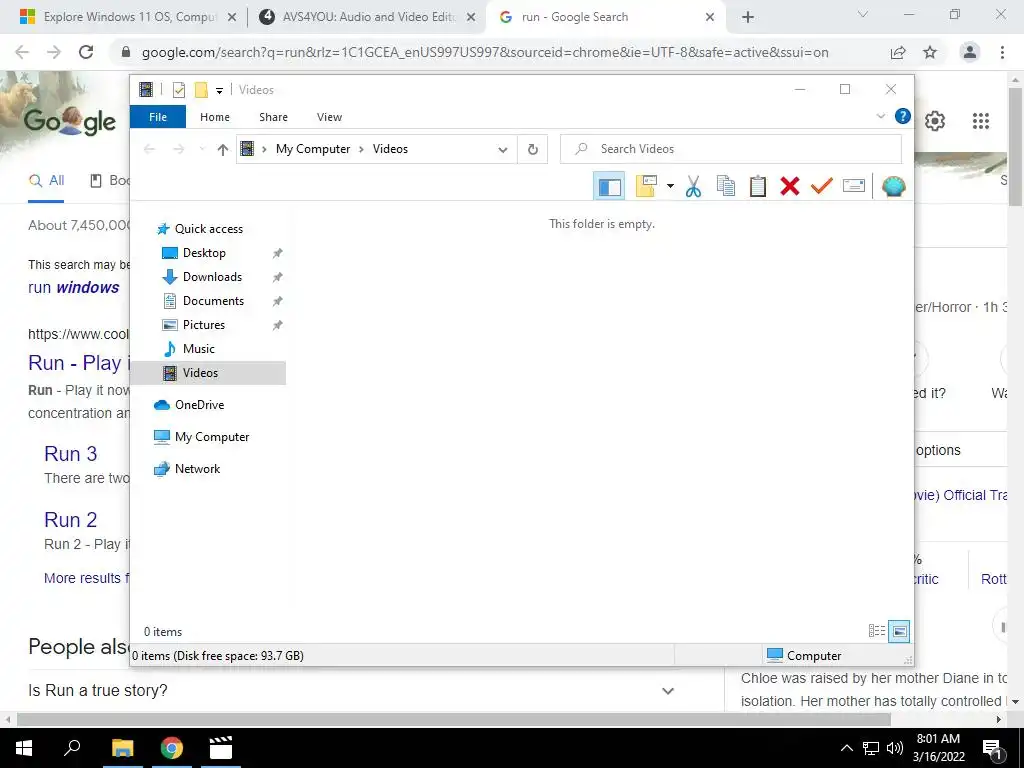
Task: Toggle the navigation pane button in Explorer toolbar
Action: tap(609, 187)
